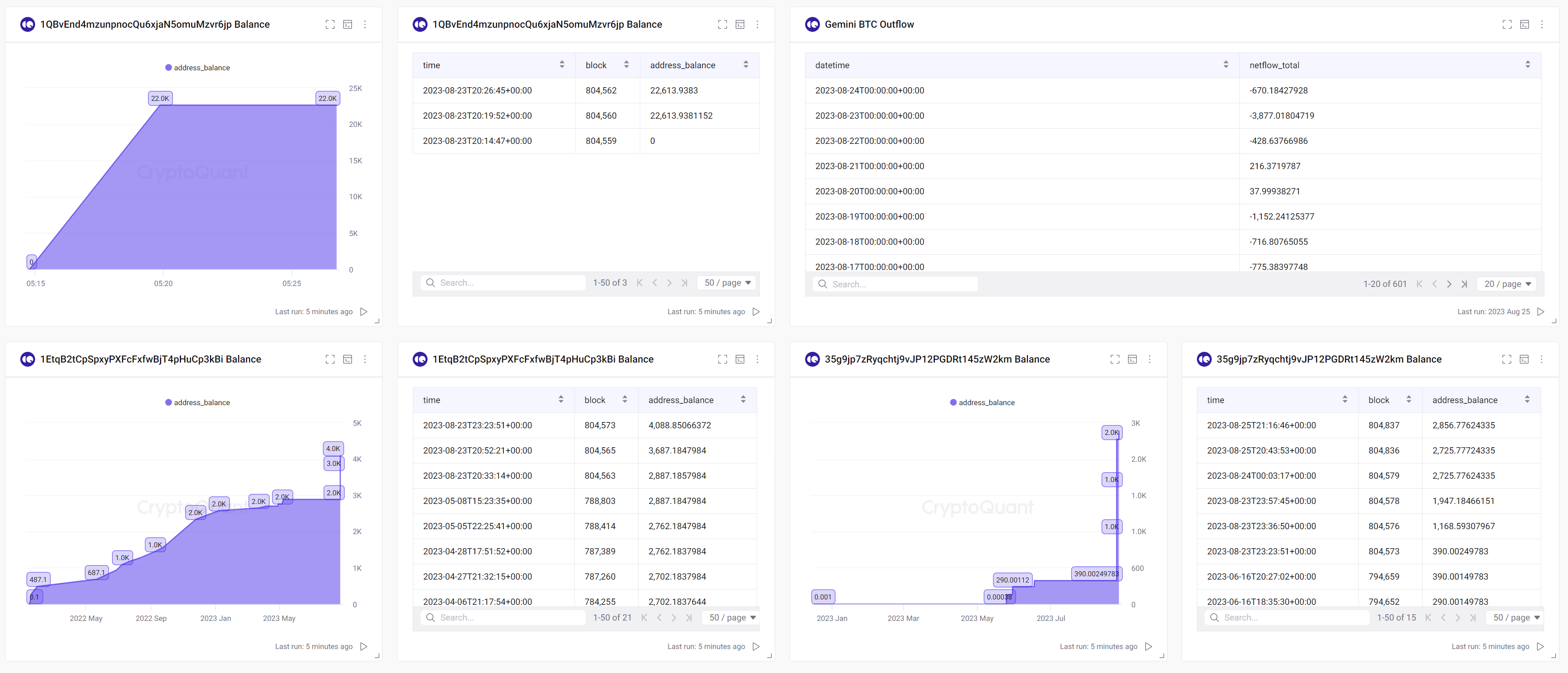Open query editor icon on 1QBvEnd4 Balance chart panel
The image size is (1568, 673).
click(x=348, y=24)
